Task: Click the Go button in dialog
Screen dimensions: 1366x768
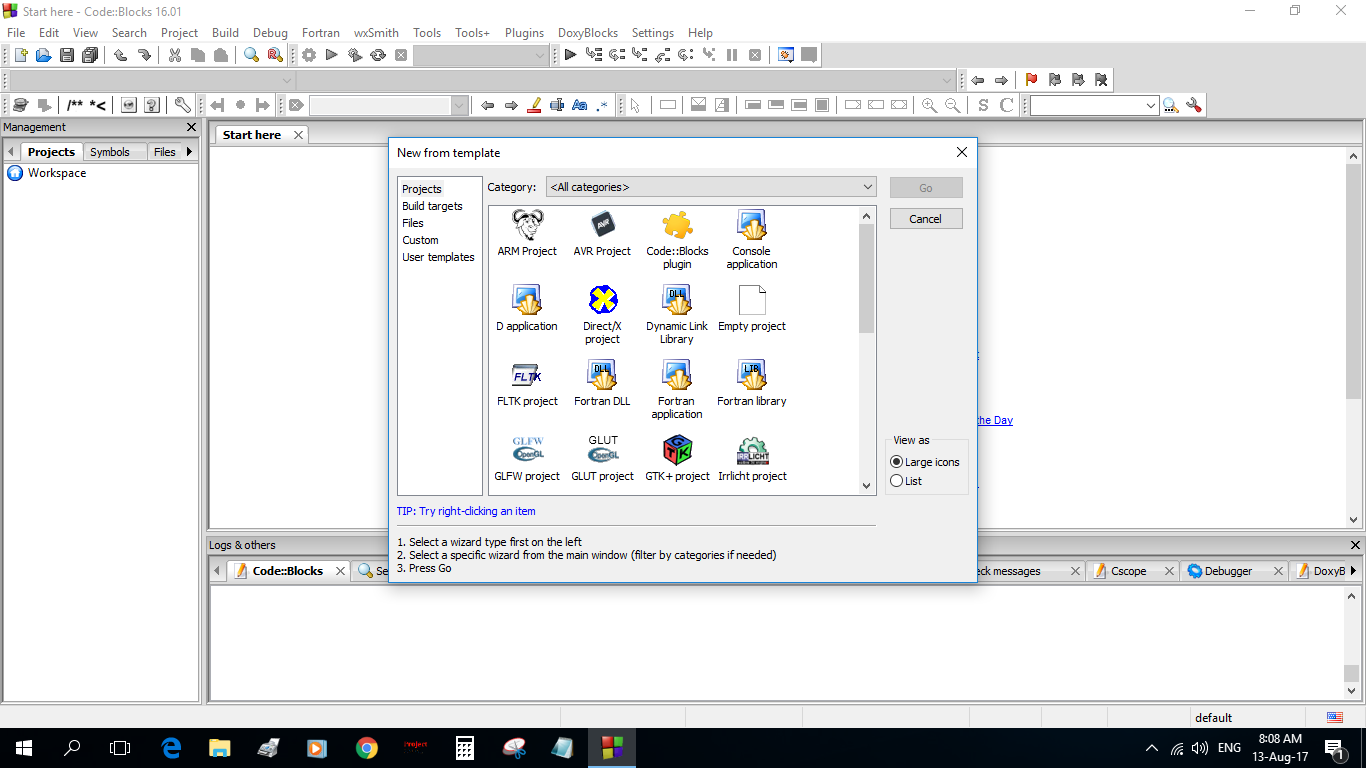Action: point(926,188)
